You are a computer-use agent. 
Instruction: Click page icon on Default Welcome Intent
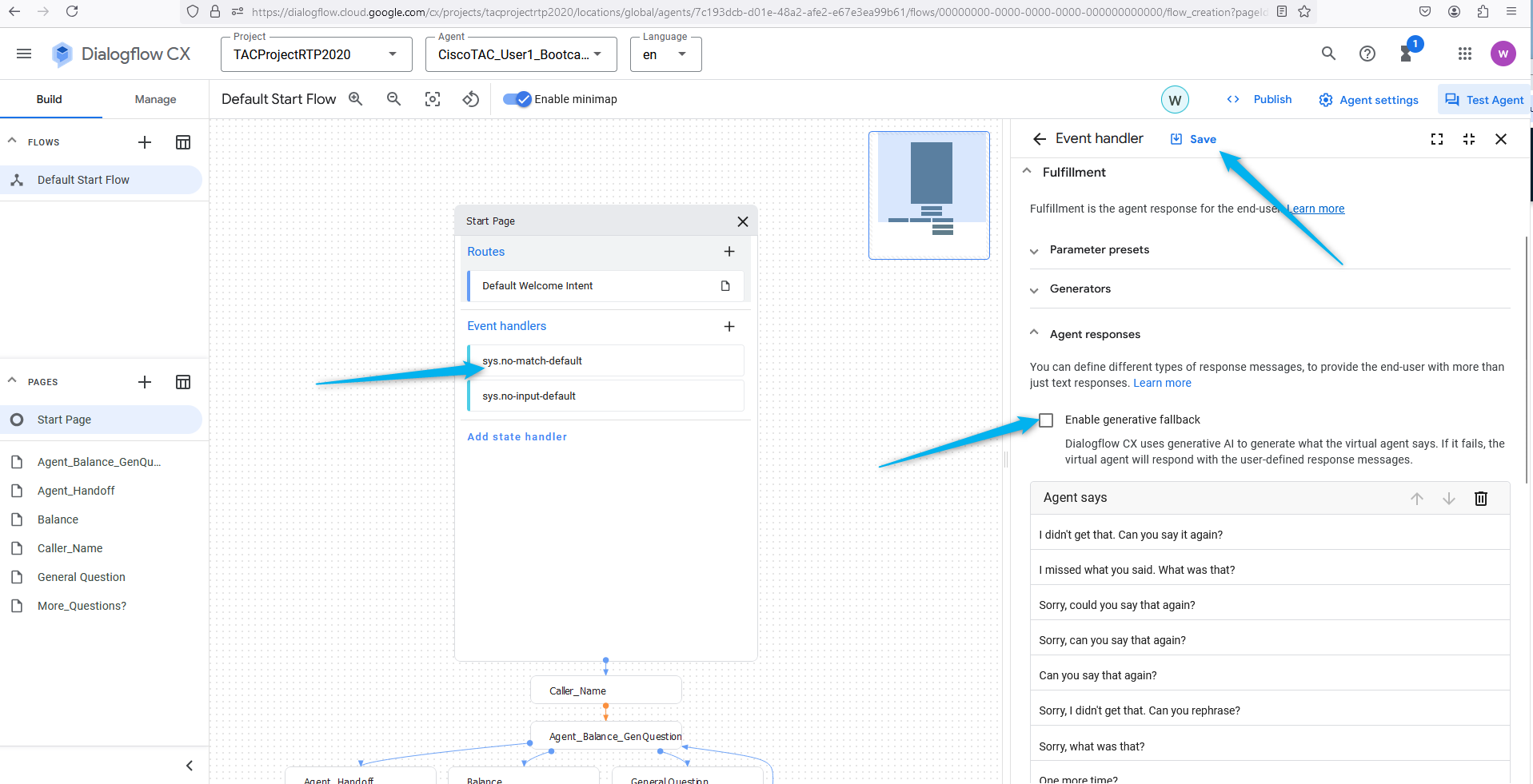point(725,286)
